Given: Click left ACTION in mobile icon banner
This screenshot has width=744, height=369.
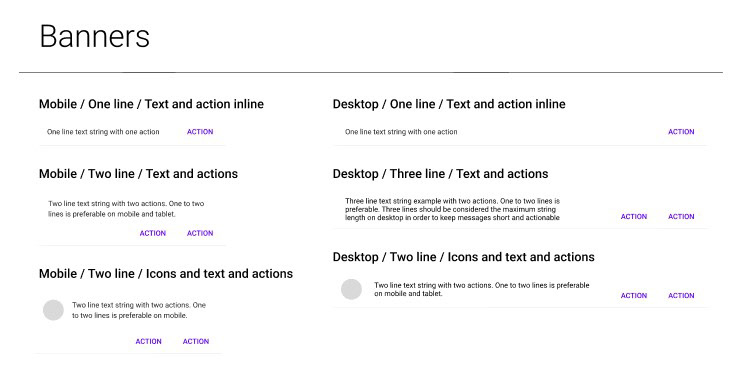Looking at the screenshot, I should point(149,341).
